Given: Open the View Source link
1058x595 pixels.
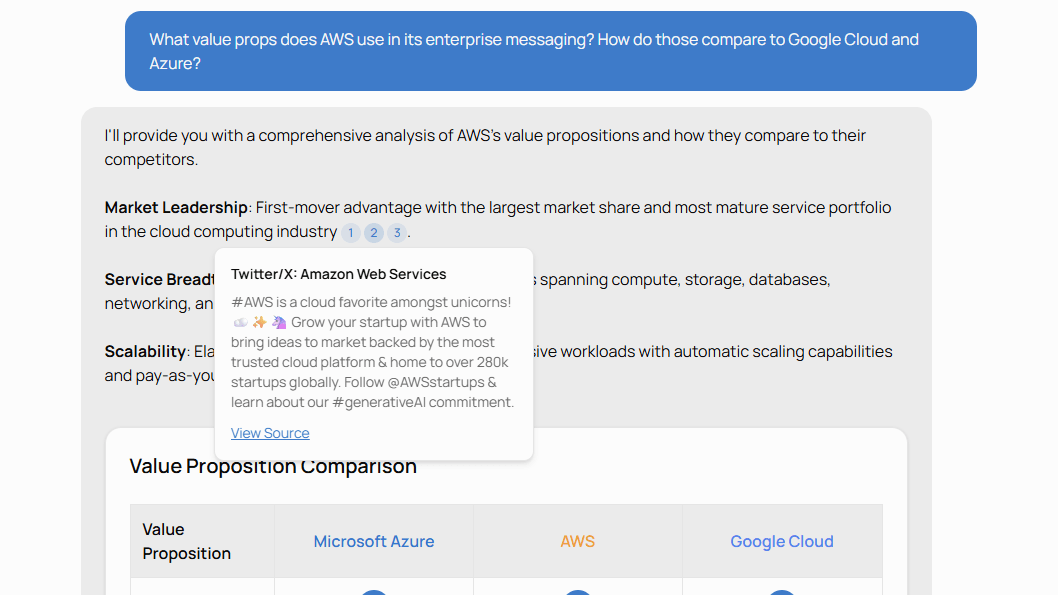Looking at the screenshot, I should (270, 433).
